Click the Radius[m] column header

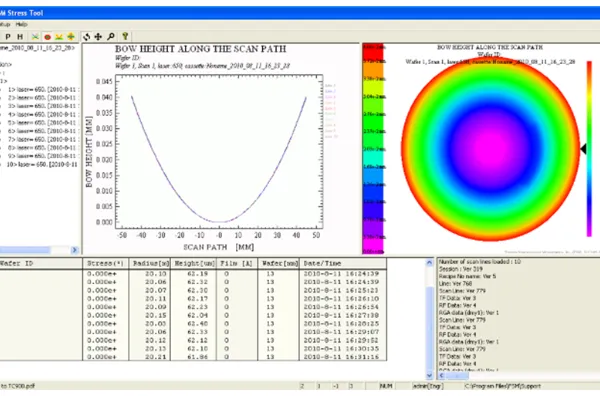point(150,263)
